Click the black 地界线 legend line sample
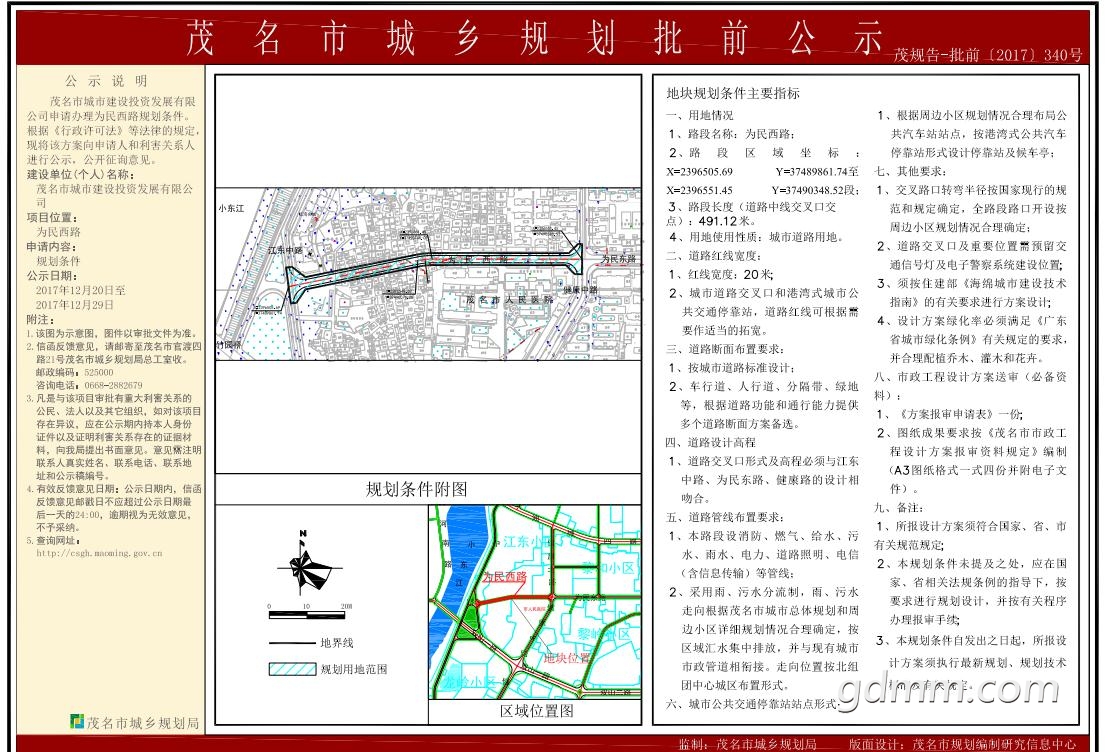Image resolution: width=1107 pixels, height=752 pixels. click(292, 643)
